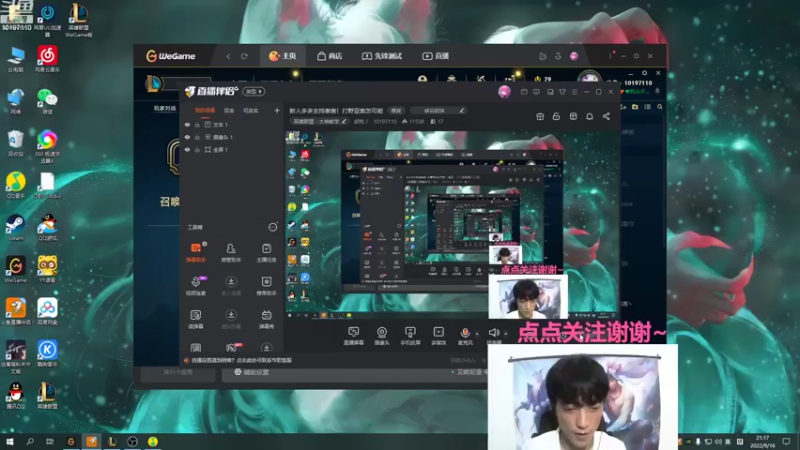Select the first orange scene tab
This screenshot has height=450, width=800.
[205, 111]
